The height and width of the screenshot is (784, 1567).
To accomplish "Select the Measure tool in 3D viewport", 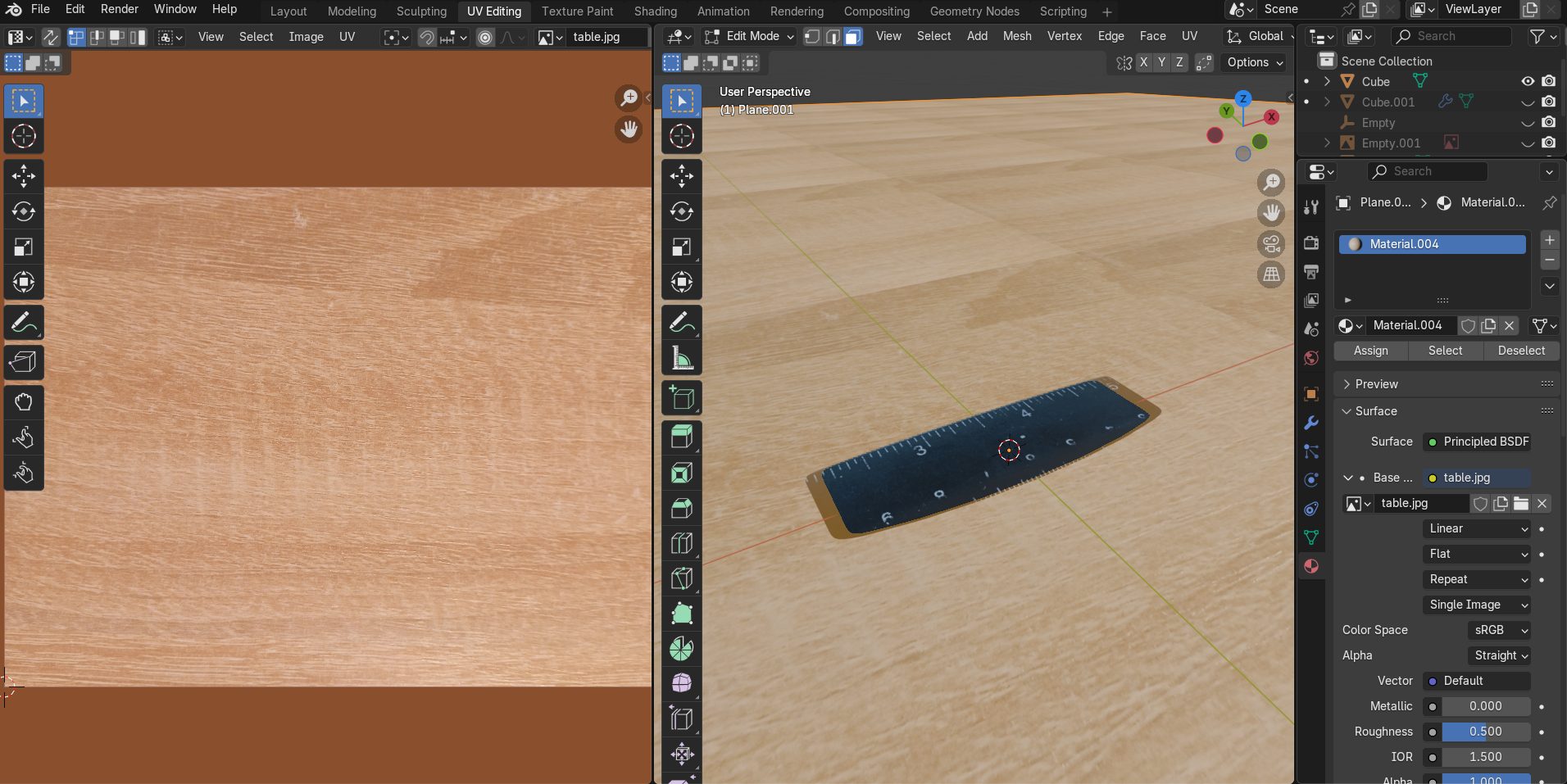I will [x=682, y=358].
